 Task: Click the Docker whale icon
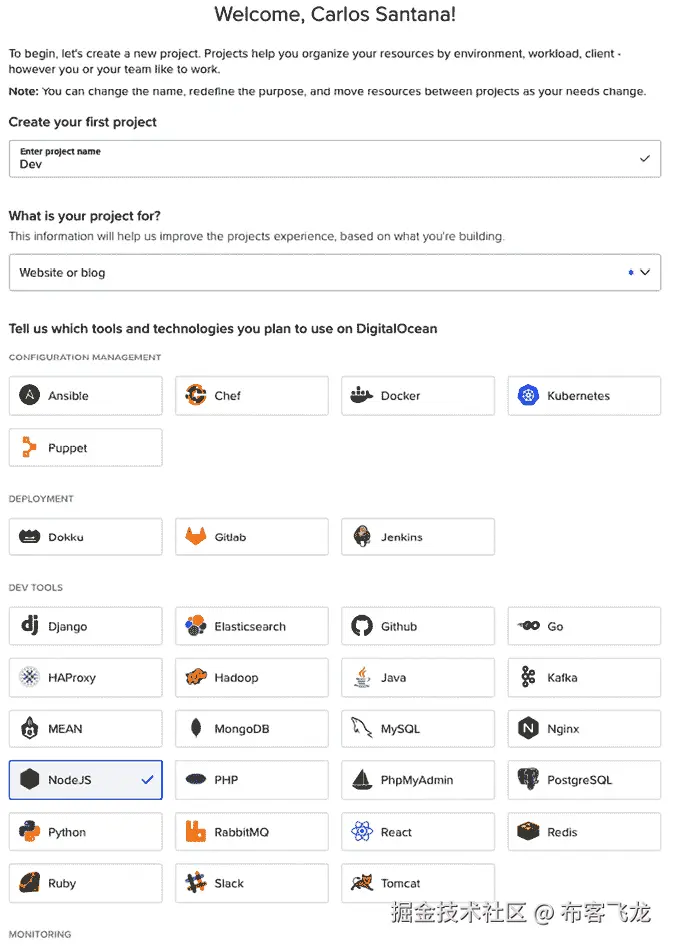(362, 396)
